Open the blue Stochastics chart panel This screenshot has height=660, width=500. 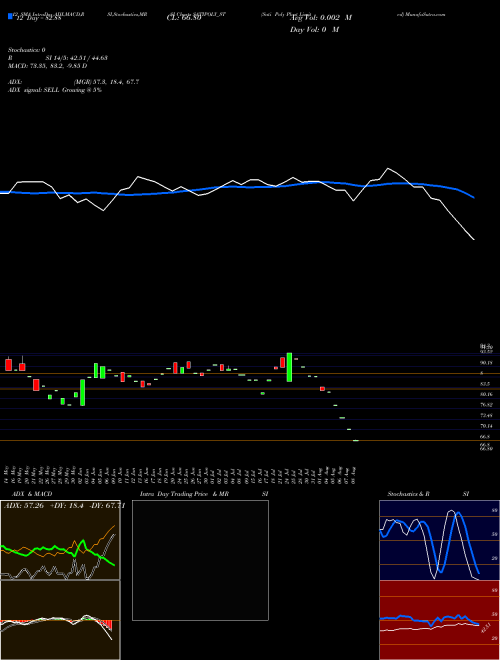[x=439, y=540]
